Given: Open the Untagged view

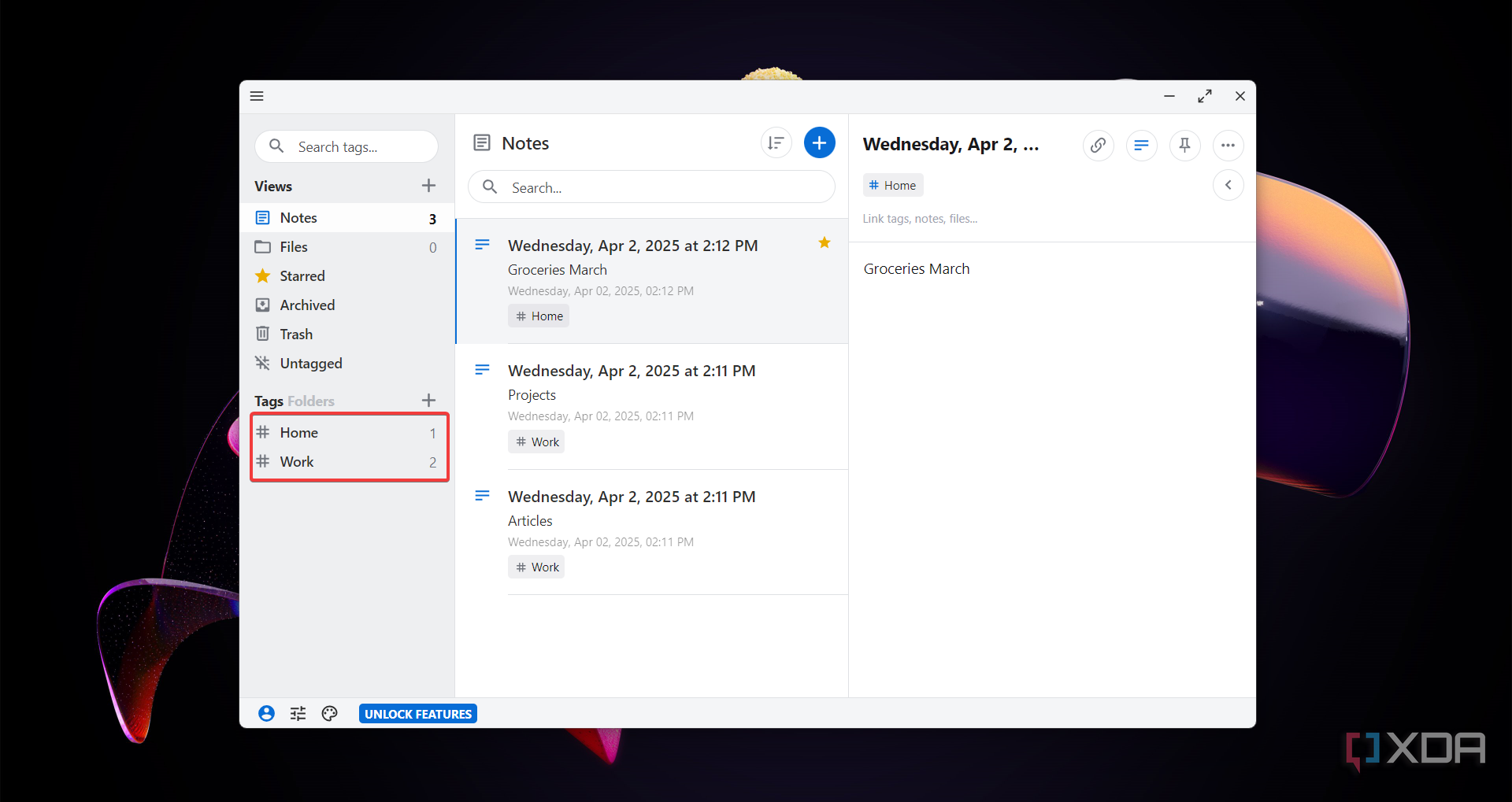Looking at the screenshot, I should (x=347, y=364).
